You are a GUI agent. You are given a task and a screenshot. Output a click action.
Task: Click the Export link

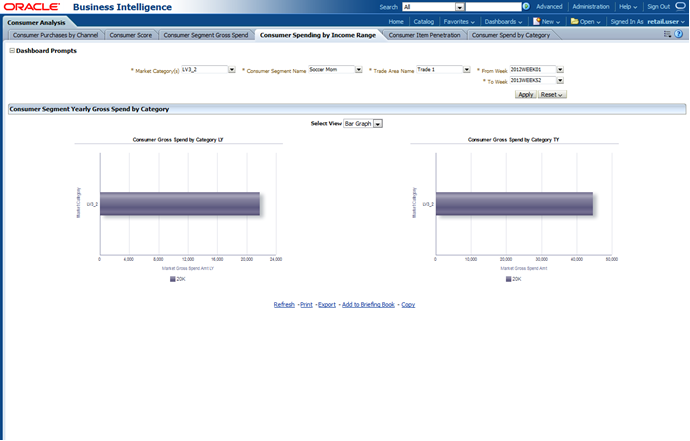point(327,305)
